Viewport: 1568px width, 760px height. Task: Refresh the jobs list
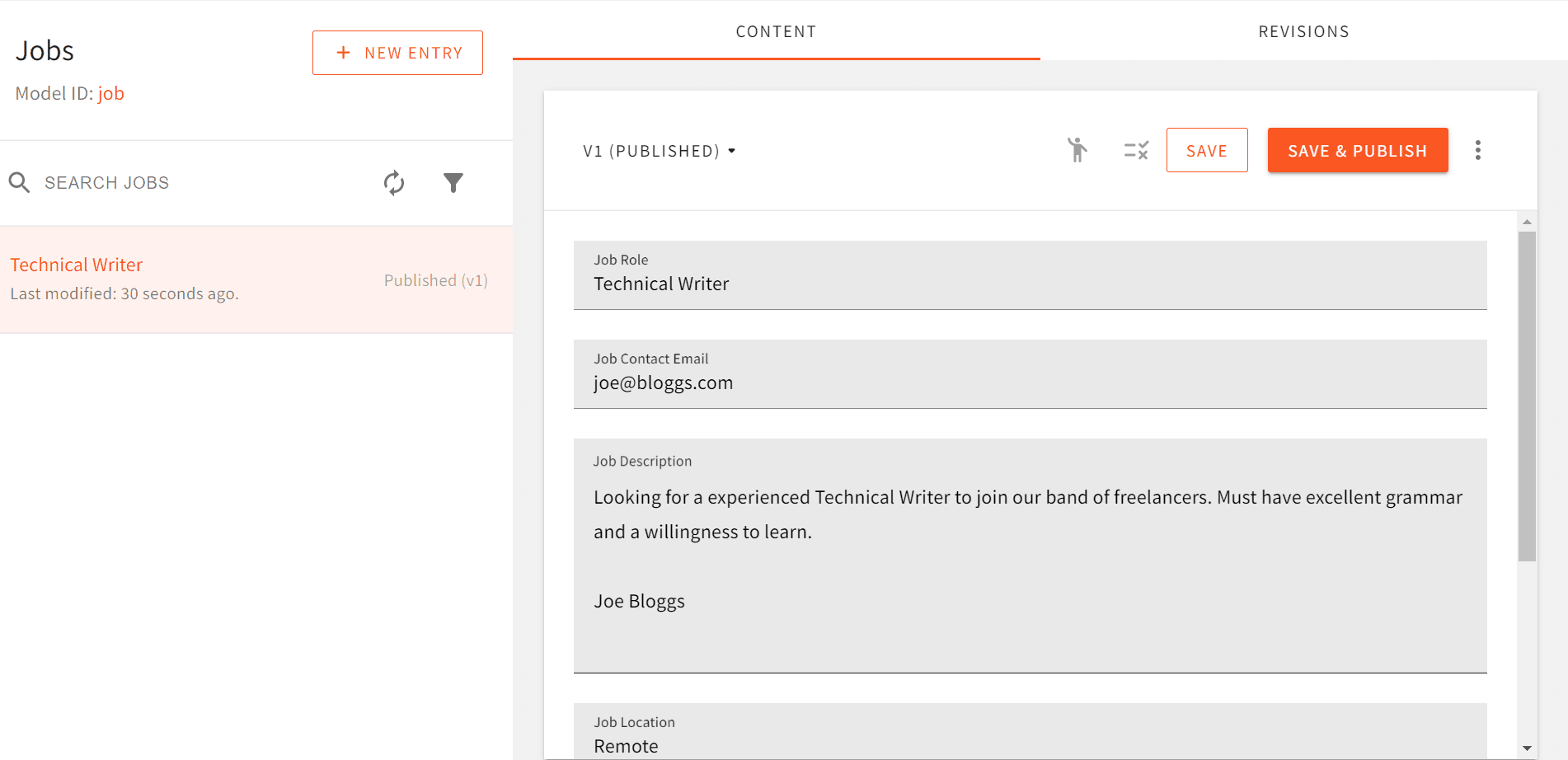coord(394,183)
